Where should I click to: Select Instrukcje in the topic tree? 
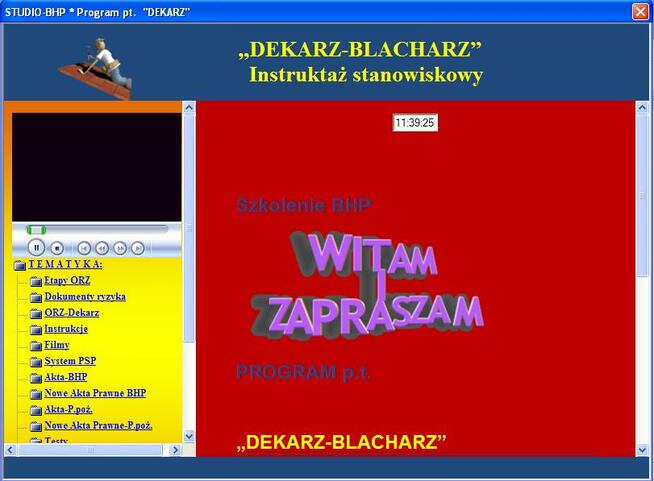[66, 329]
